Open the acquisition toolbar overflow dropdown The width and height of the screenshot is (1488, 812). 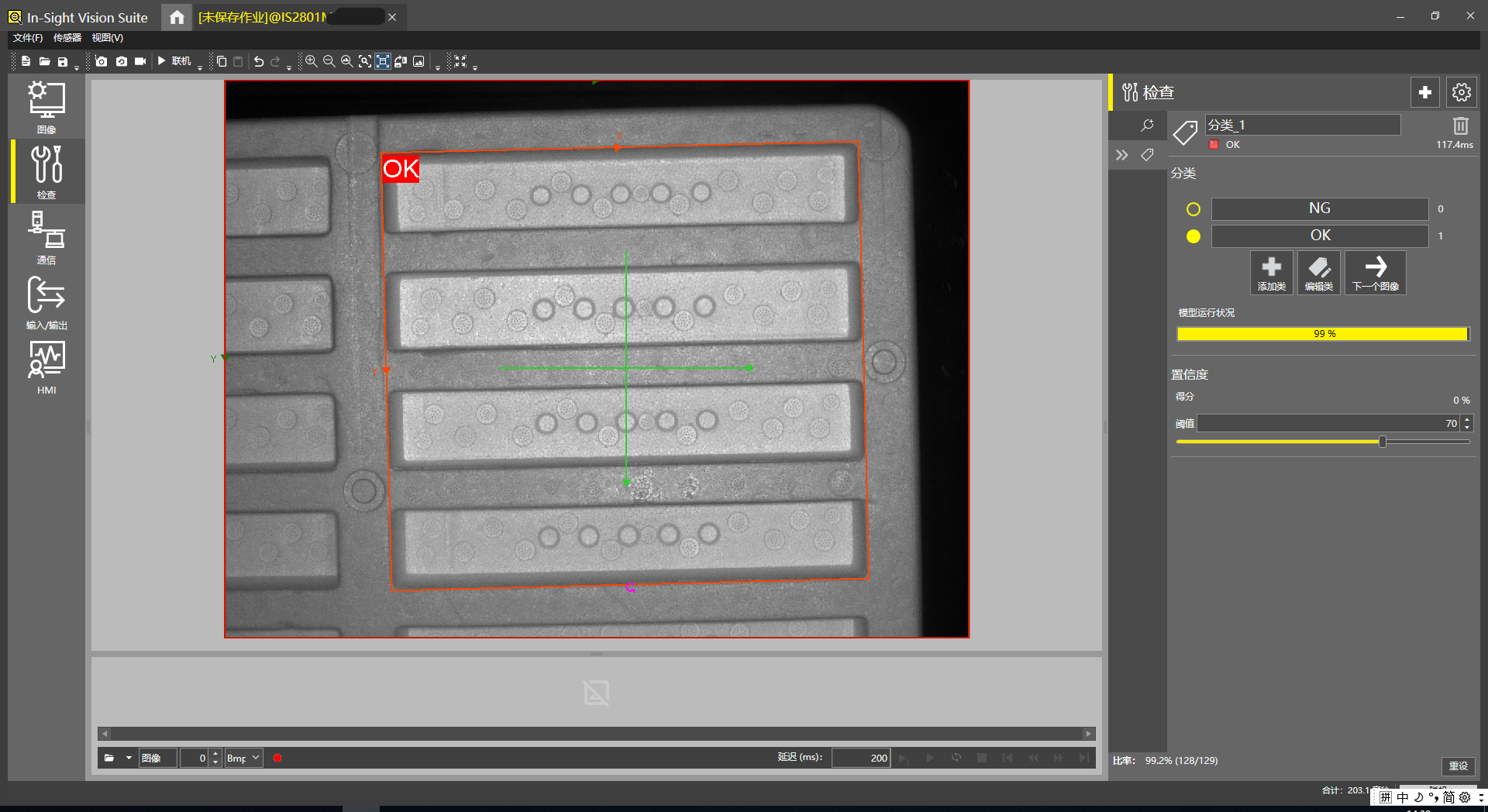pos(200,68)
